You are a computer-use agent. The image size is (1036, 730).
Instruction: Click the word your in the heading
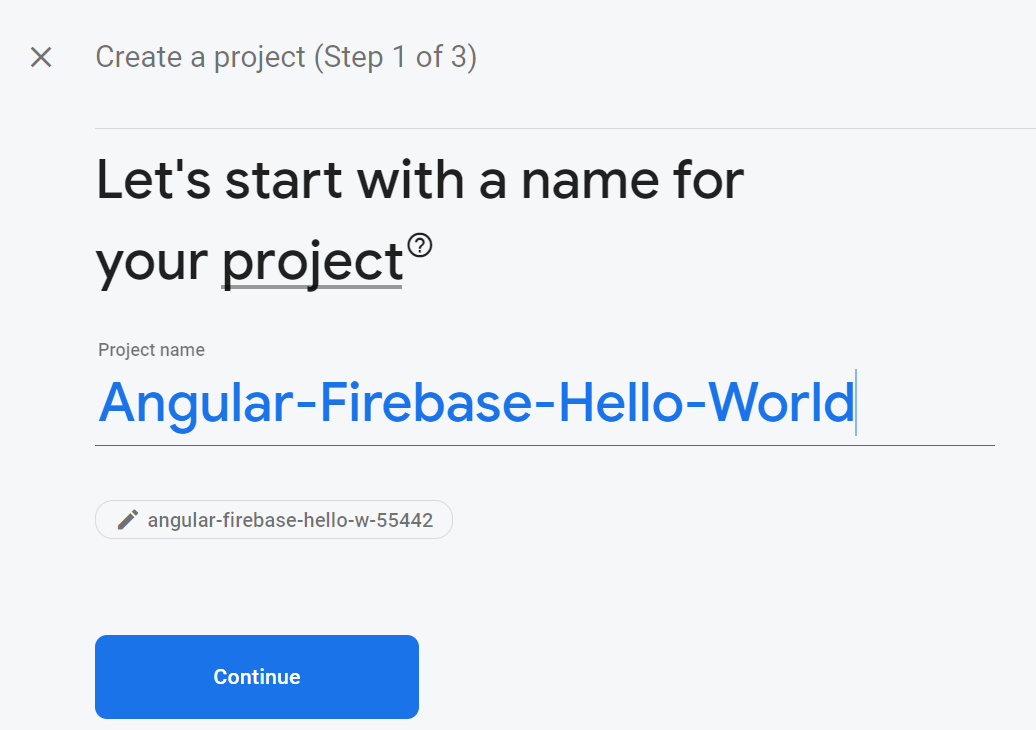point(152,264)
